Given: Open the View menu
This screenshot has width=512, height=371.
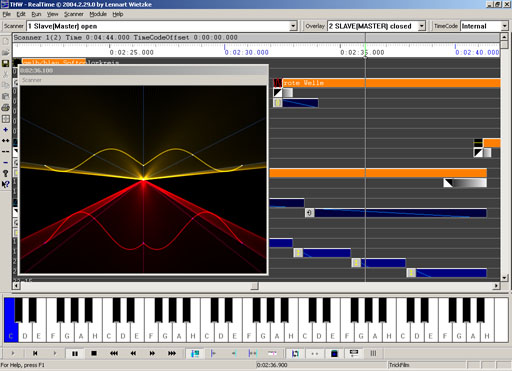Looking at the screenshot, I should [52, 14].
